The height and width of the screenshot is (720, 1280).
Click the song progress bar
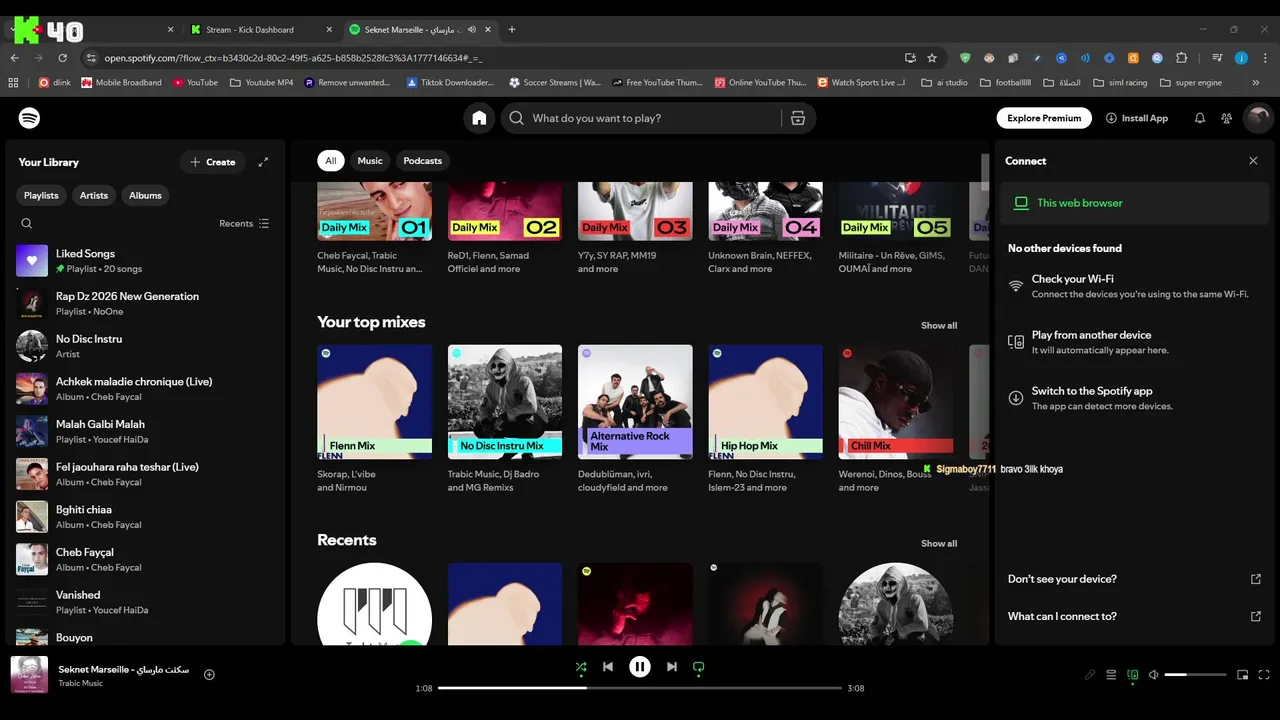pyautogui.click(x=640, y=688)
